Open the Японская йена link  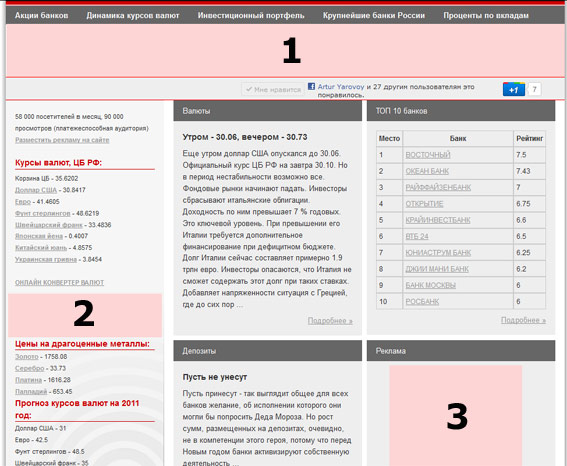[x=39, y=236]
